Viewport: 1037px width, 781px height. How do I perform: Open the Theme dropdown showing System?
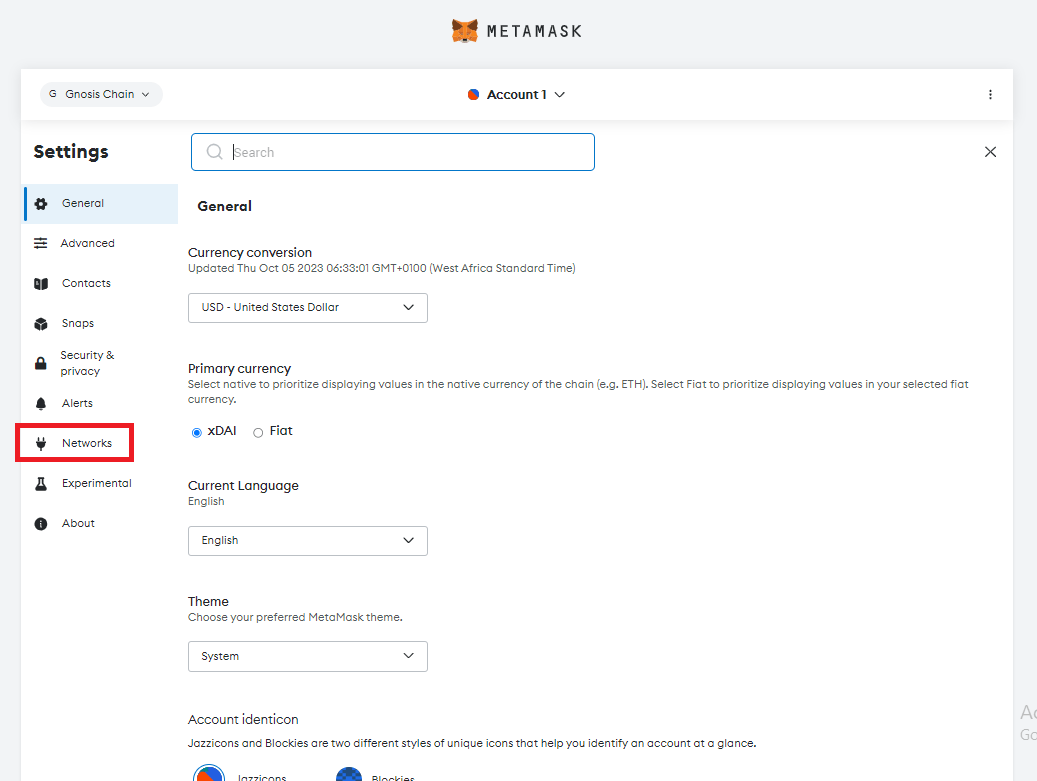click(x=307, y=656)
